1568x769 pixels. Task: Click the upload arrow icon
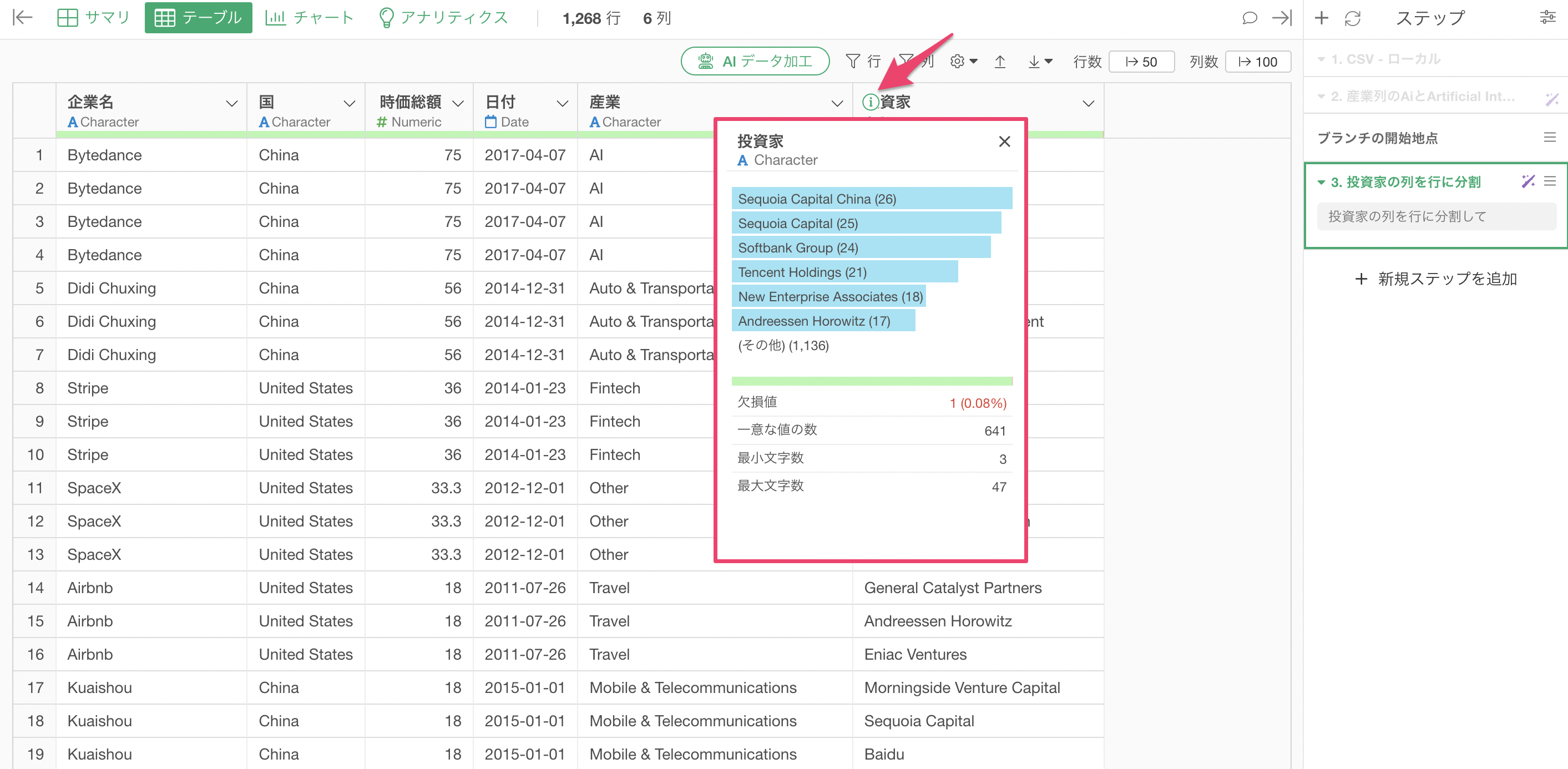click(x=999, y=61)
